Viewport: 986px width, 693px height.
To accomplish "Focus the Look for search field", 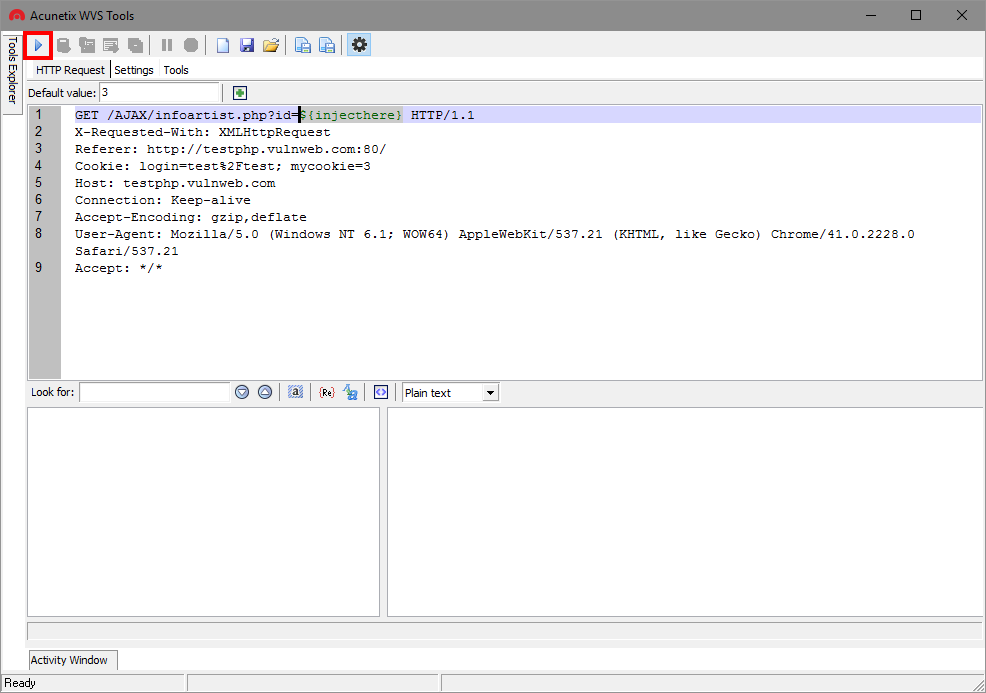I will (155, 392).
